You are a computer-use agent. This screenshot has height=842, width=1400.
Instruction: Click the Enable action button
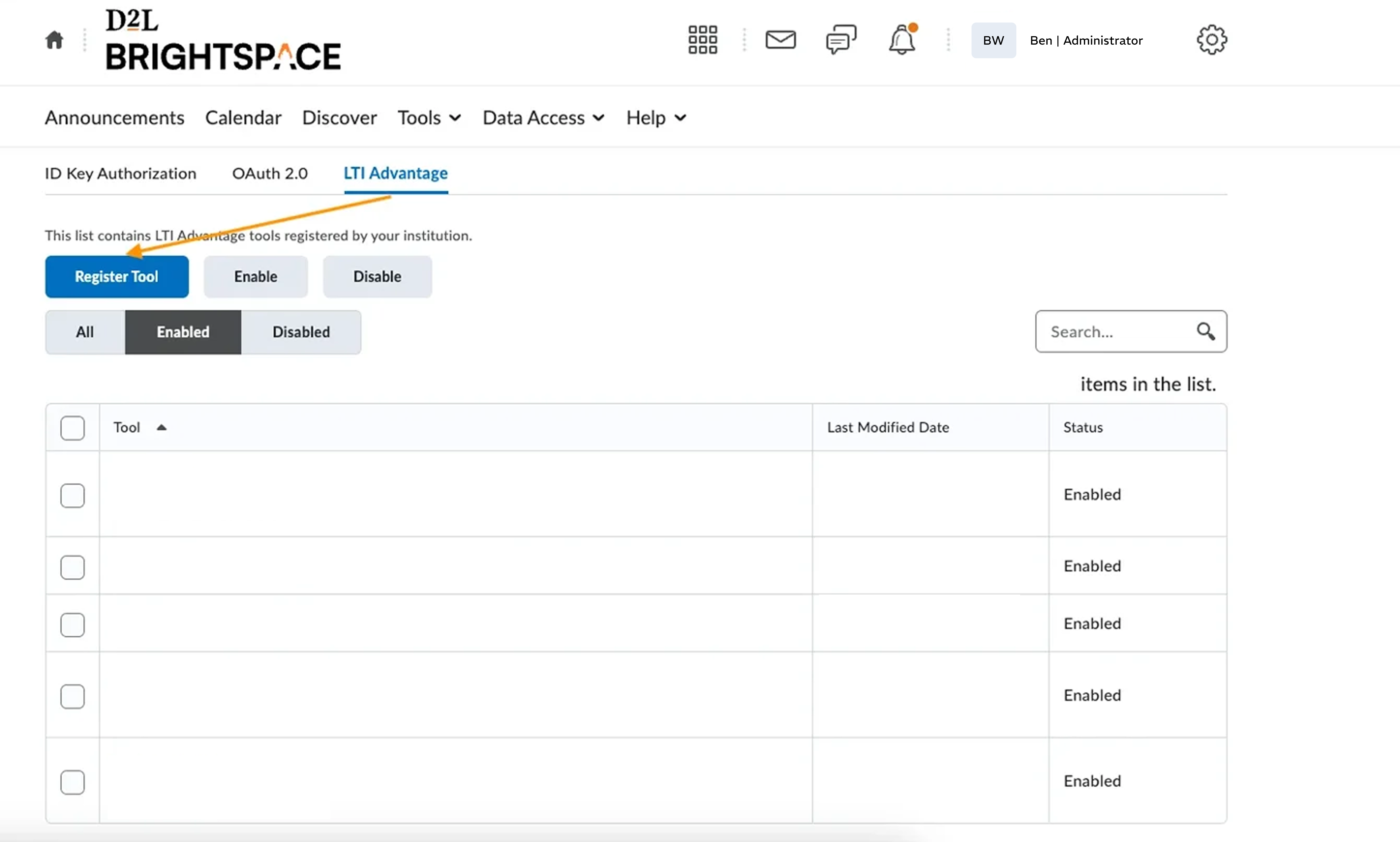256,276
